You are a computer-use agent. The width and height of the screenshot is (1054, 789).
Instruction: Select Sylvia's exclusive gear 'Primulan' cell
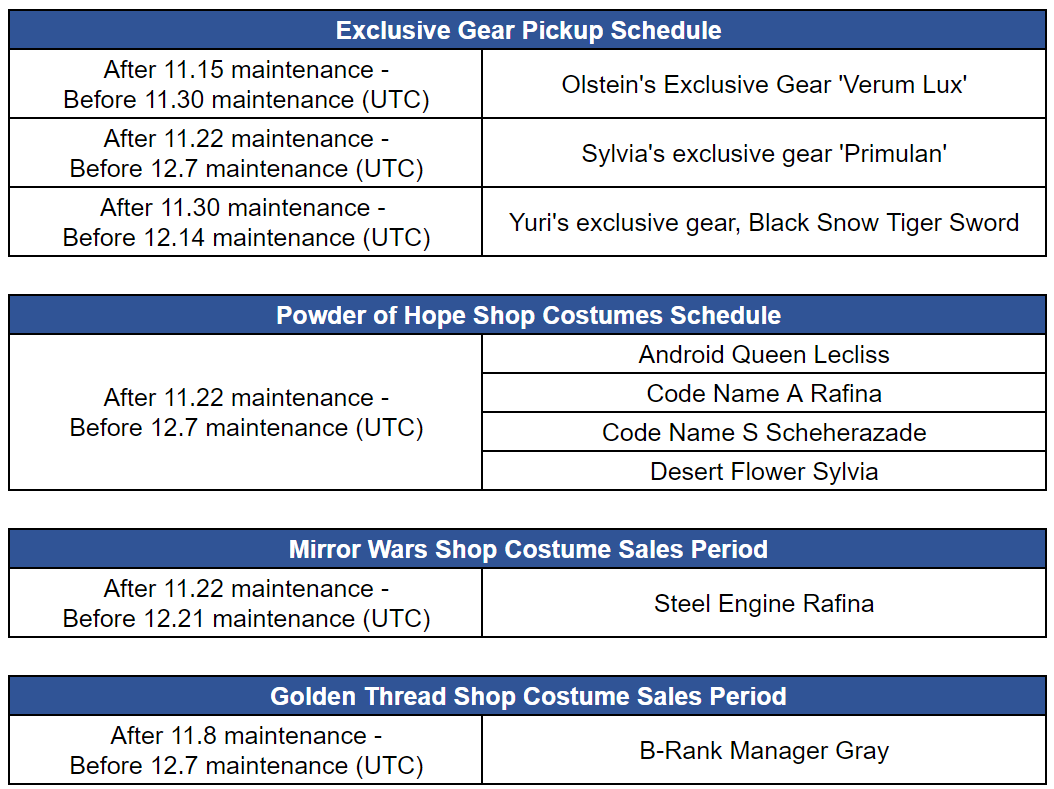(764, 153)
